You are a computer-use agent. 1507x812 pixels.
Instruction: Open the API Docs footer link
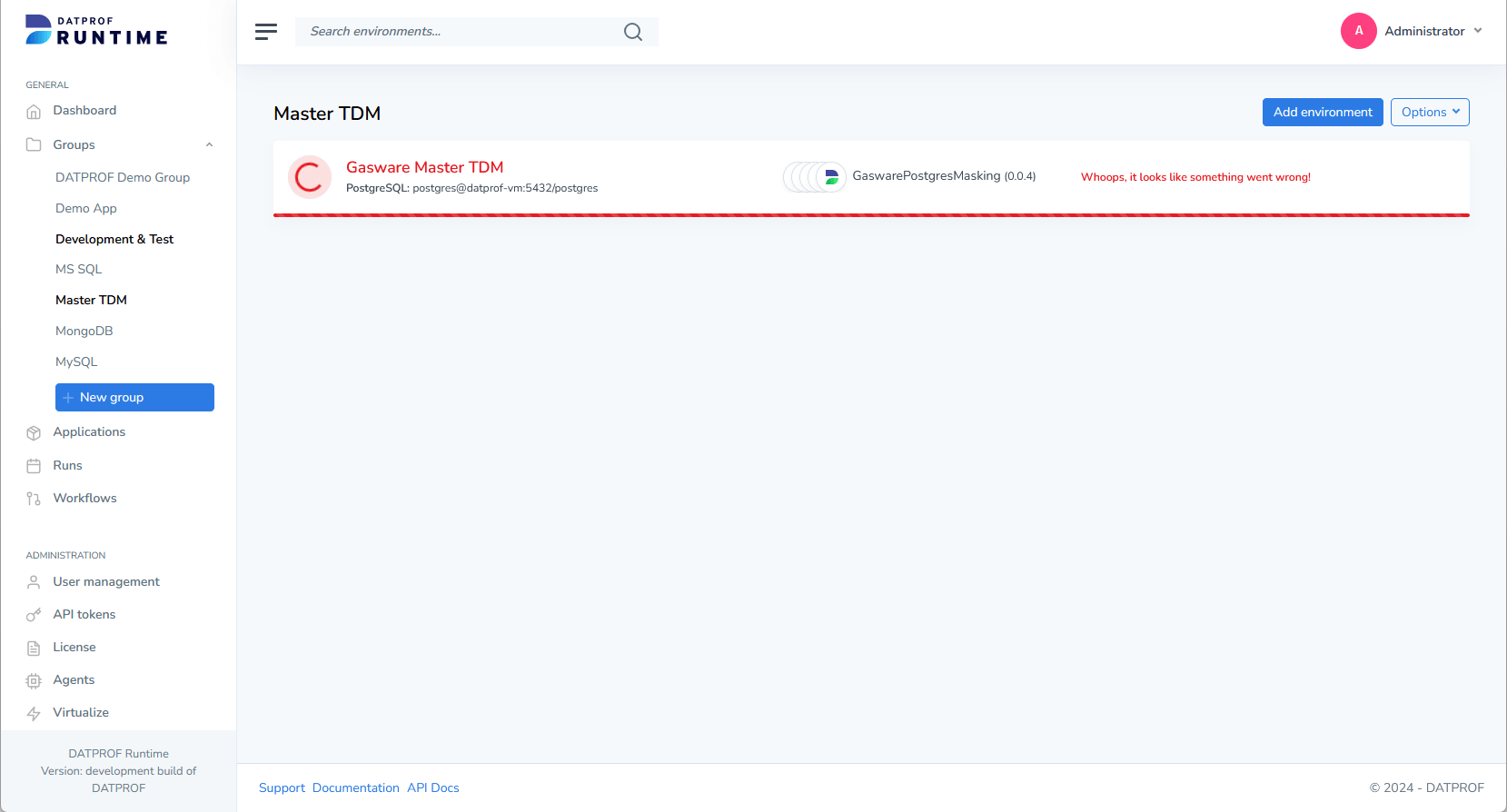(432, 788)
